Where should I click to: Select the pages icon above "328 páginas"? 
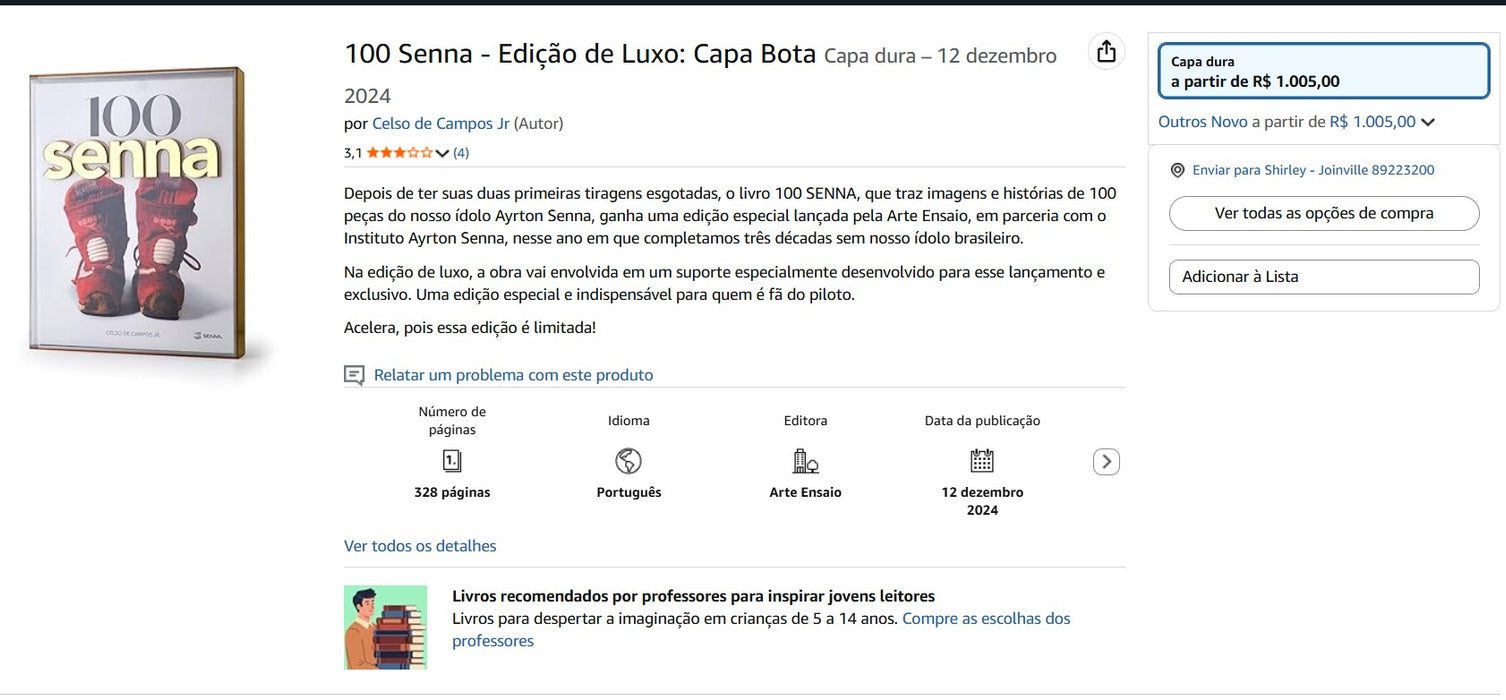click(452, 461)
